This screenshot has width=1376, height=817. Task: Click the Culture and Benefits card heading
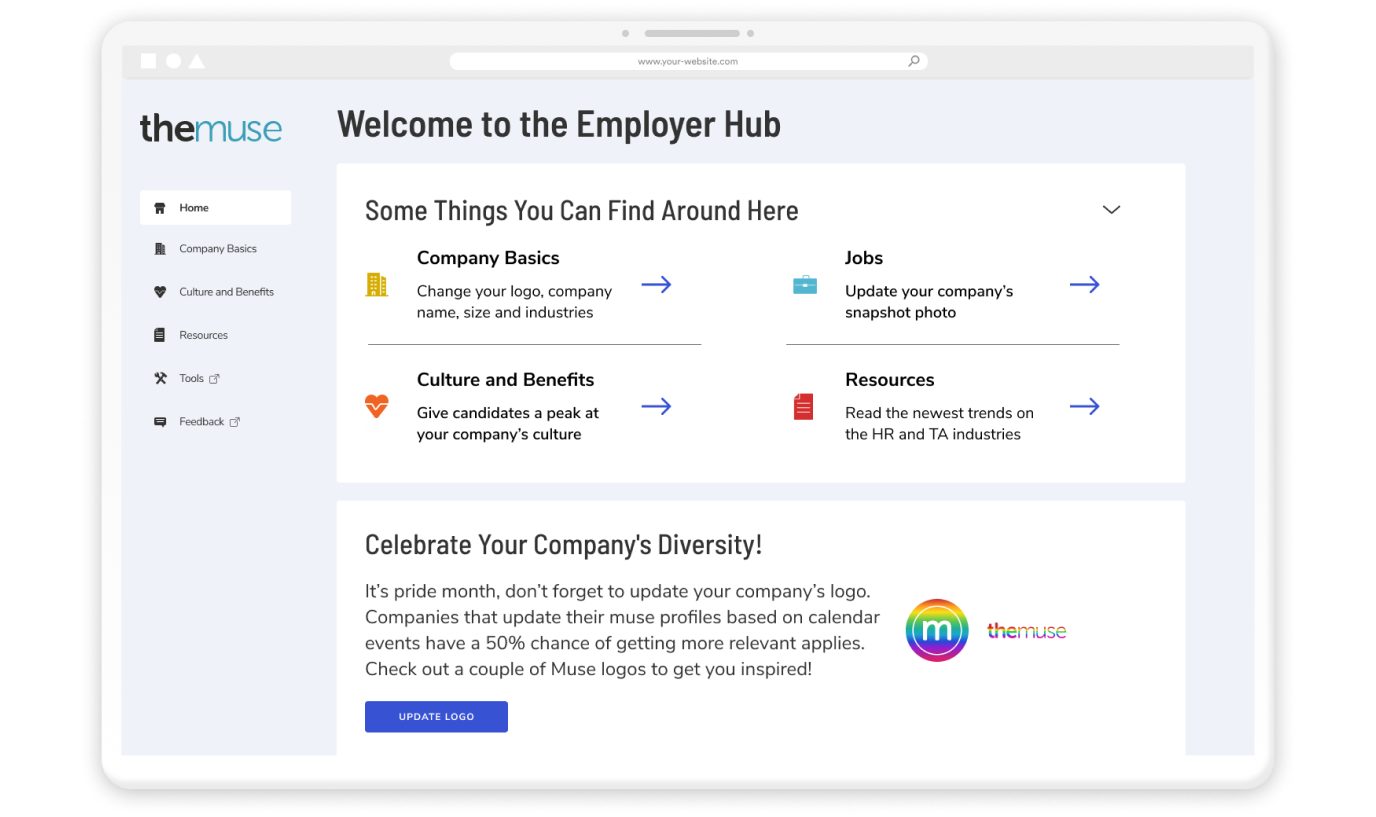pyautogui.click(x=505, y=380)
